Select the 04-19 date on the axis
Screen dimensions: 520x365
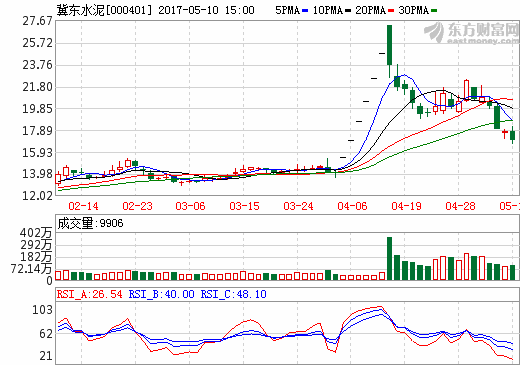pyautogui.click(x=406, y=206)
